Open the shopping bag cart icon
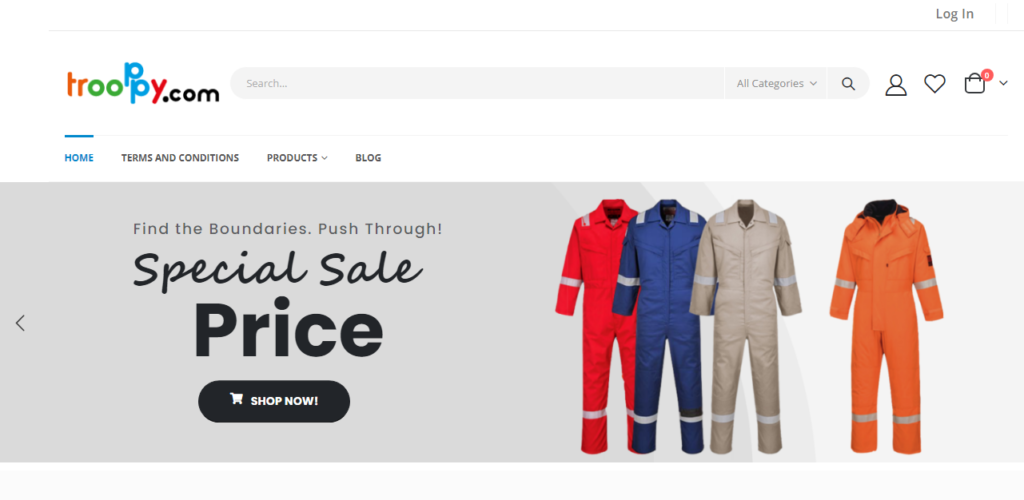The width and height of the screenshot is (1024, 500). (974, 84)
